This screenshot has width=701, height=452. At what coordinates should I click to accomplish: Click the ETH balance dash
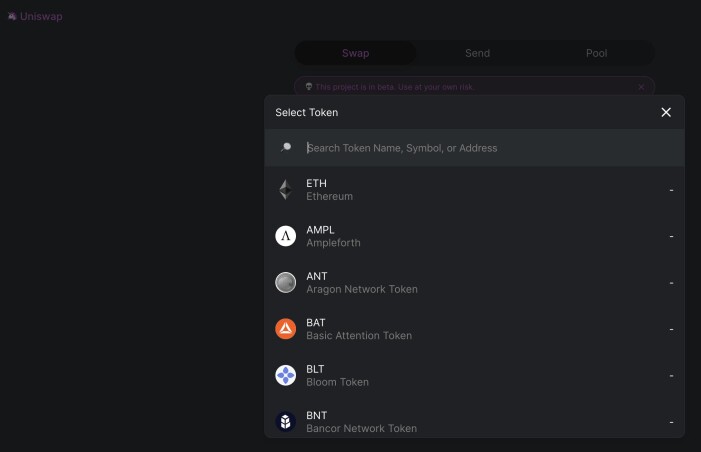671,190
